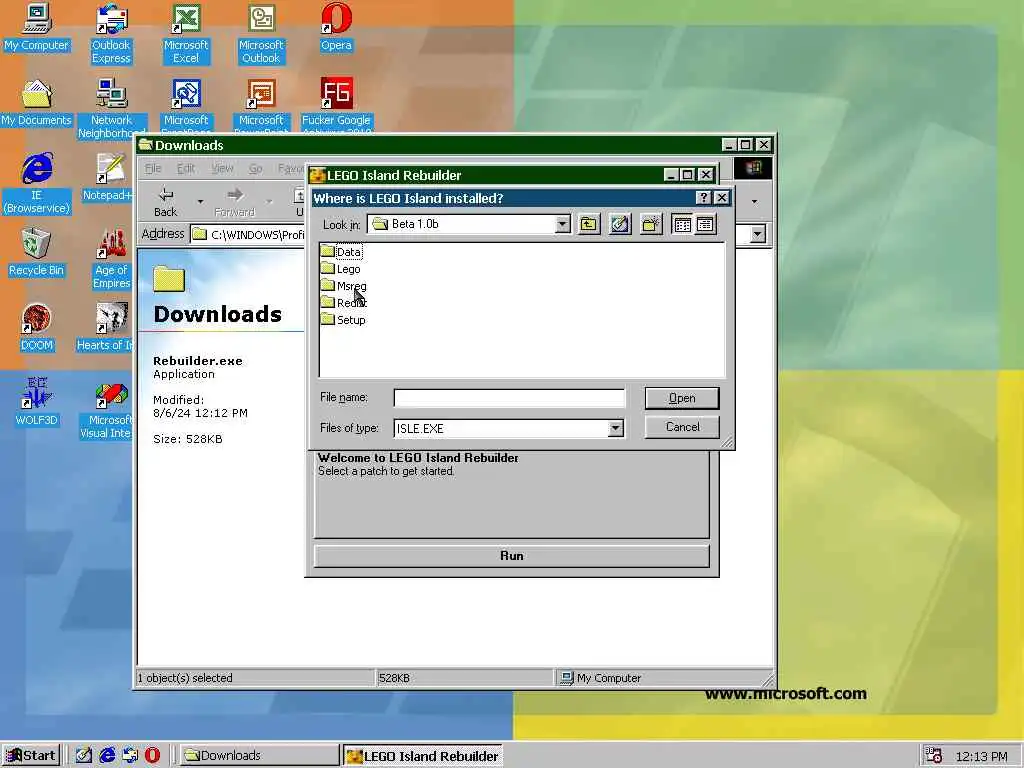Select WOLF3D desktop shortcut
The width and height of the screenshot is (1024, 768).
[x=36, y=402]
